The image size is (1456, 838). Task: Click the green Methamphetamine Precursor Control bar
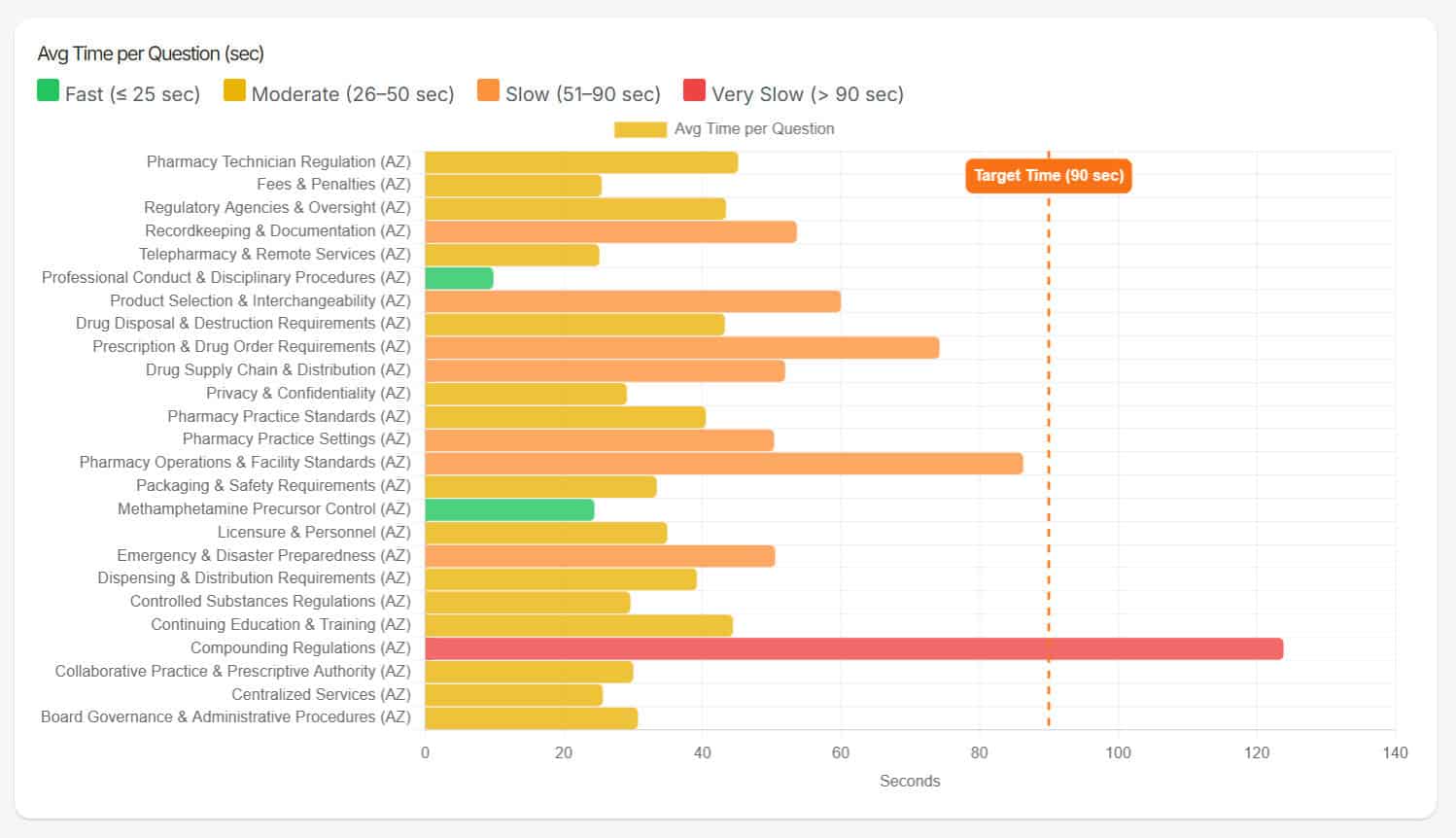tap(509, 509)
